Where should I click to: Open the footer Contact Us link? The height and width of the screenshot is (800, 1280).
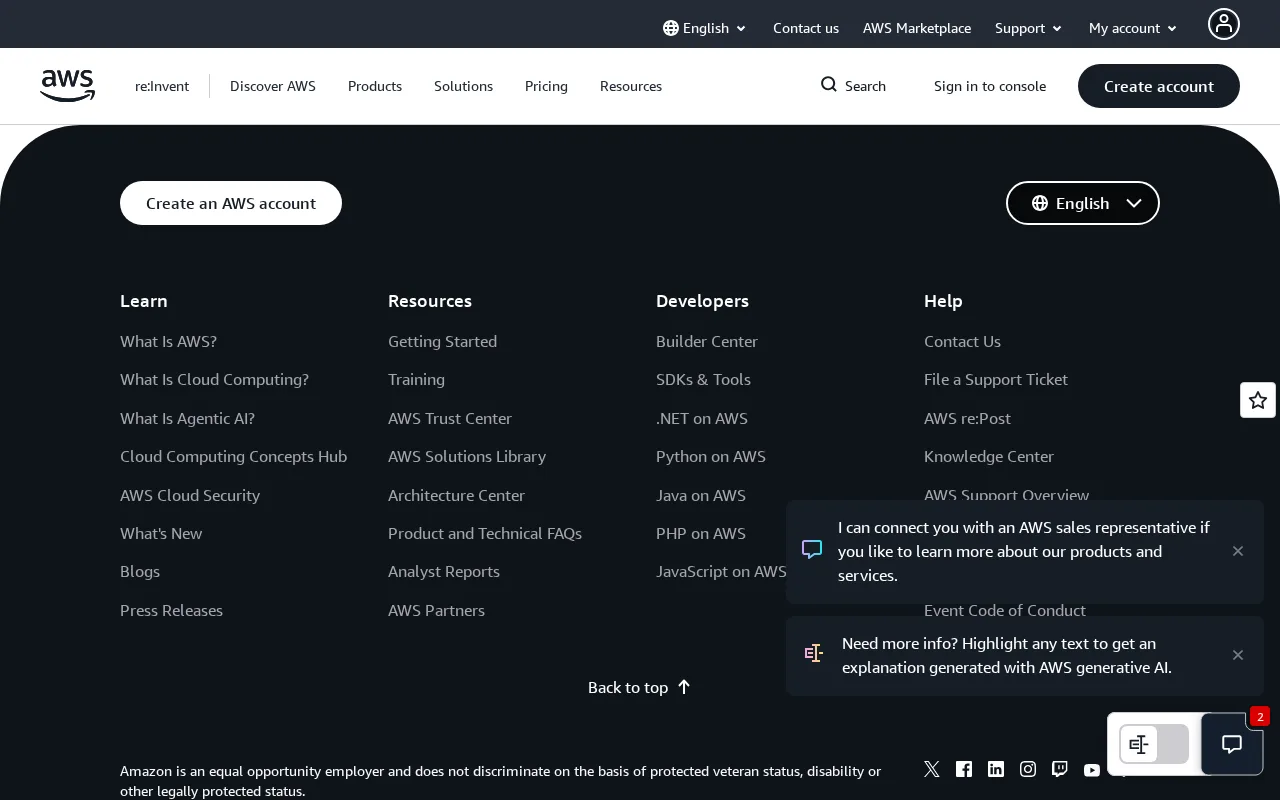tap(962, 341)
